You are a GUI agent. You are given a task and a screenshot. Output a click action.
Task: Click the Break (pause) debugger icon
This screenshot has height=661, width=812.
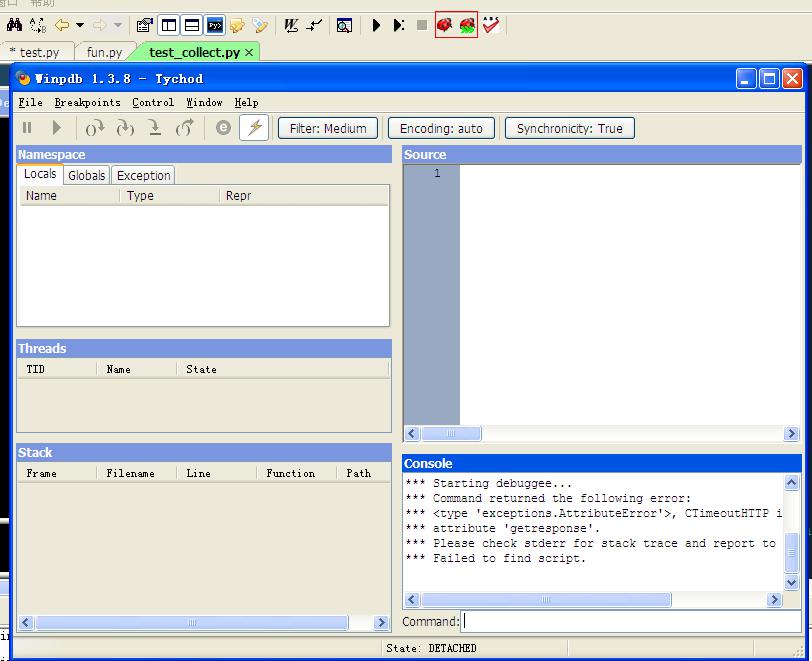27,128
